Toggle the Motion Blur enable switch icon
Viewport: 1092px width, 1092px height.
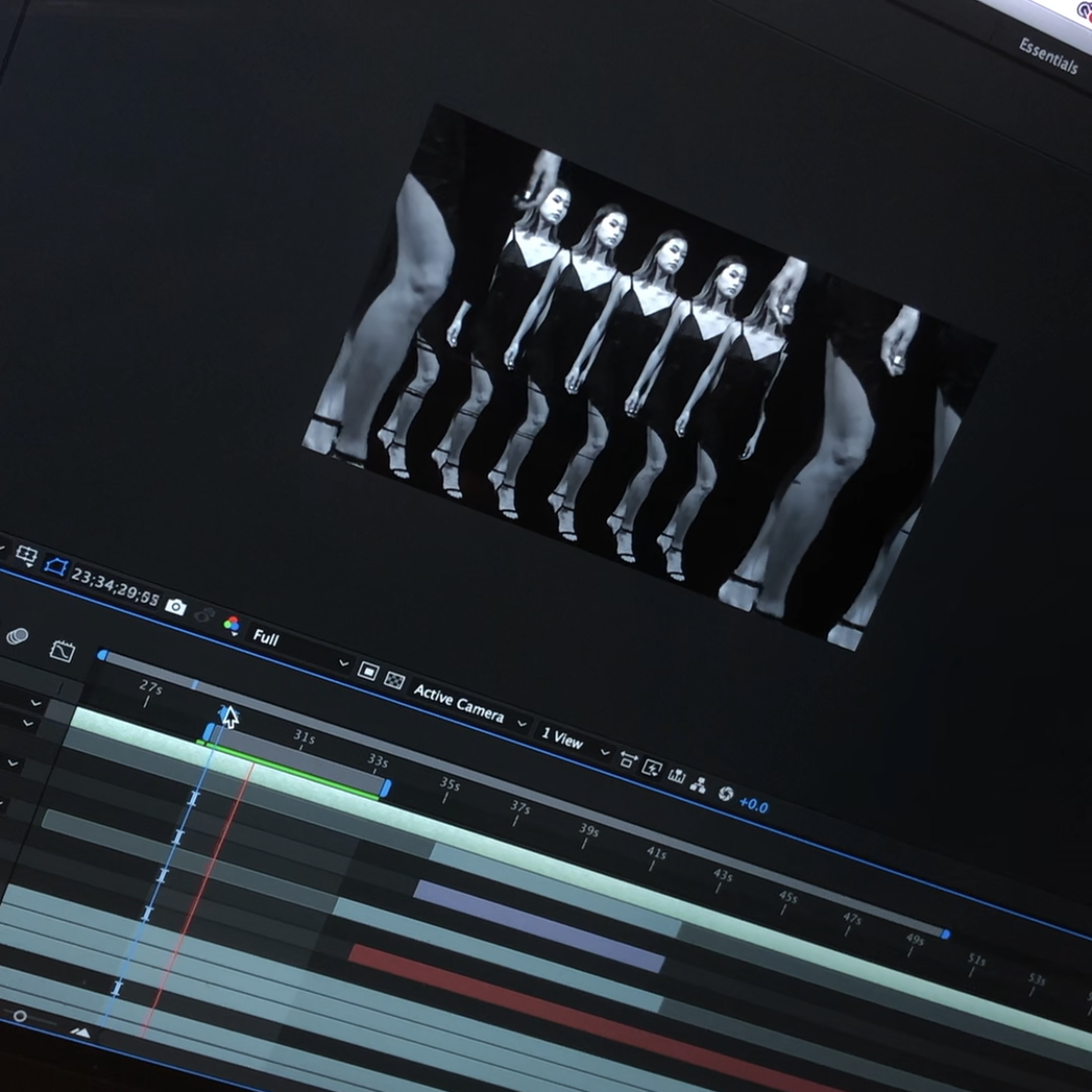click(x=17, y=636)
